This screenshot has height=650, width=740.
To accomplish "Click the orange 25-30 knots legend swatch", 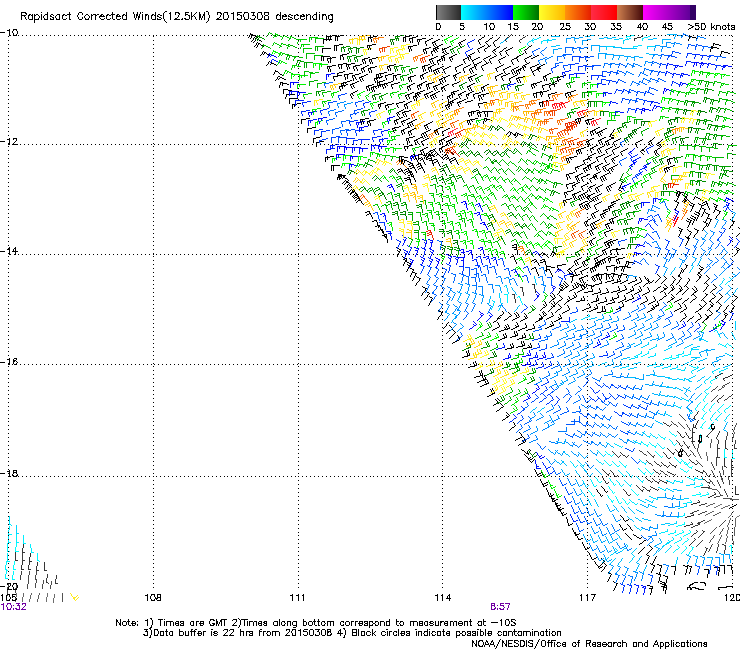I will point(578,12).
